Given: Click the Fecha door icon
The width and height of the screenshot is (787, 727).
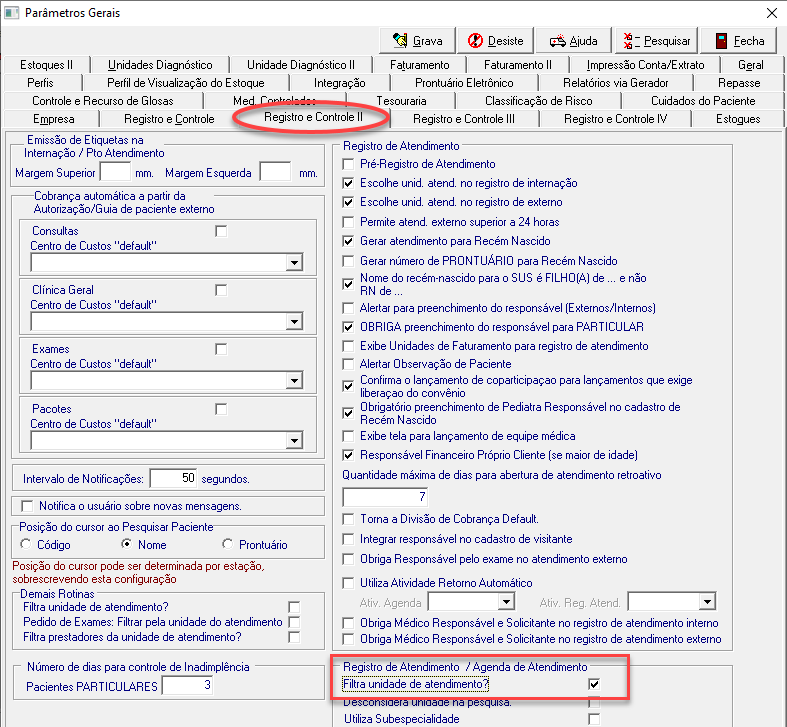Looking at the screenshot, I should (x=721, y=41).
